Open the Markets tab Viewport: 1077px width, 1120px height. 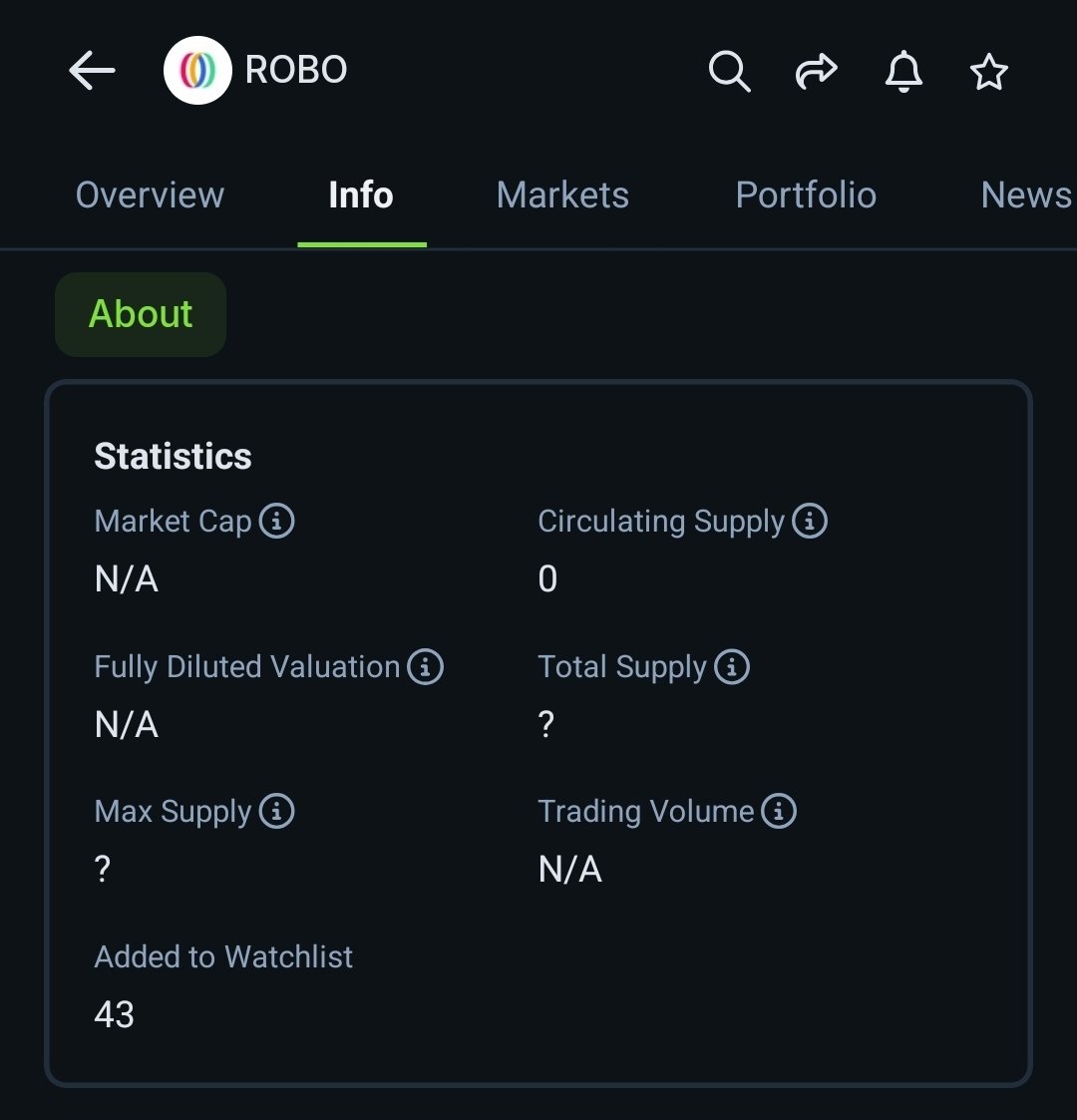point(562,195)
